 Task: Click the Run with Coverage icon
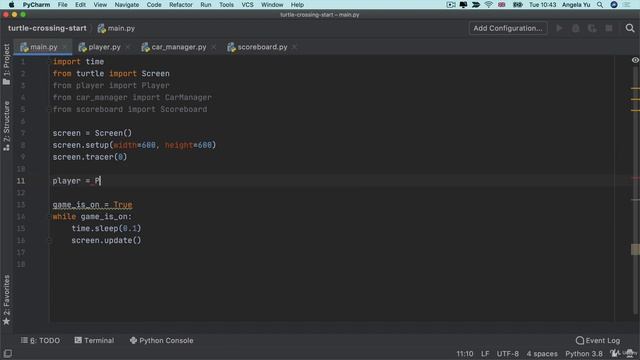pos(592,28)
